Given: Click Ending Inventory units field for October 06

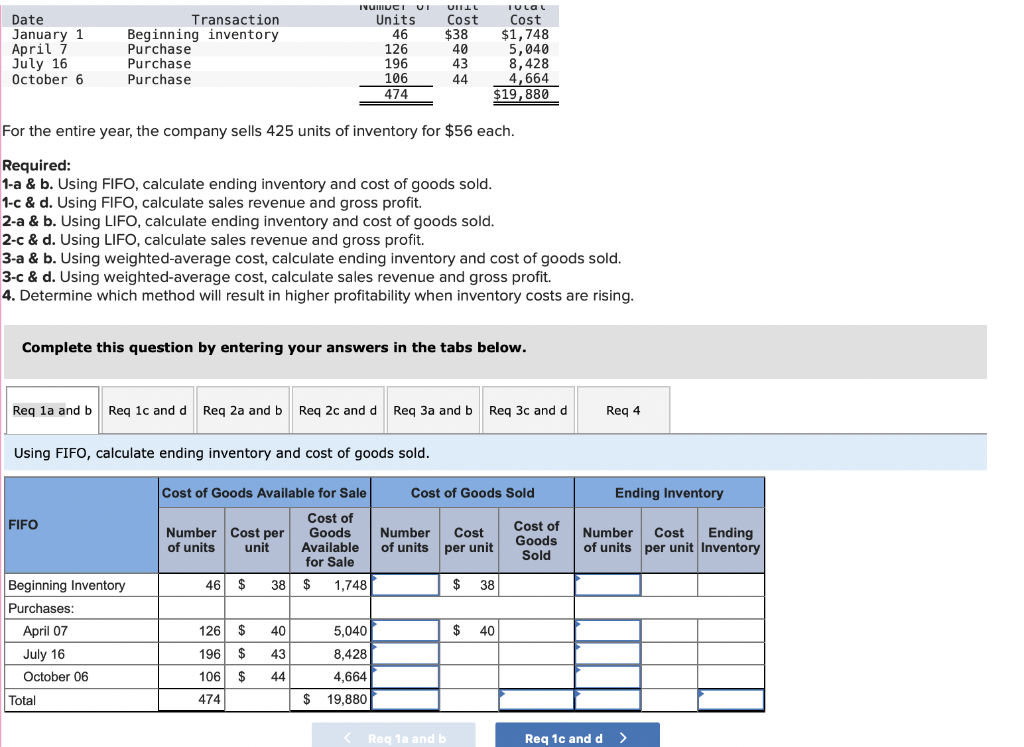Looking at the screenshot, I should click(x=608, y=676).
